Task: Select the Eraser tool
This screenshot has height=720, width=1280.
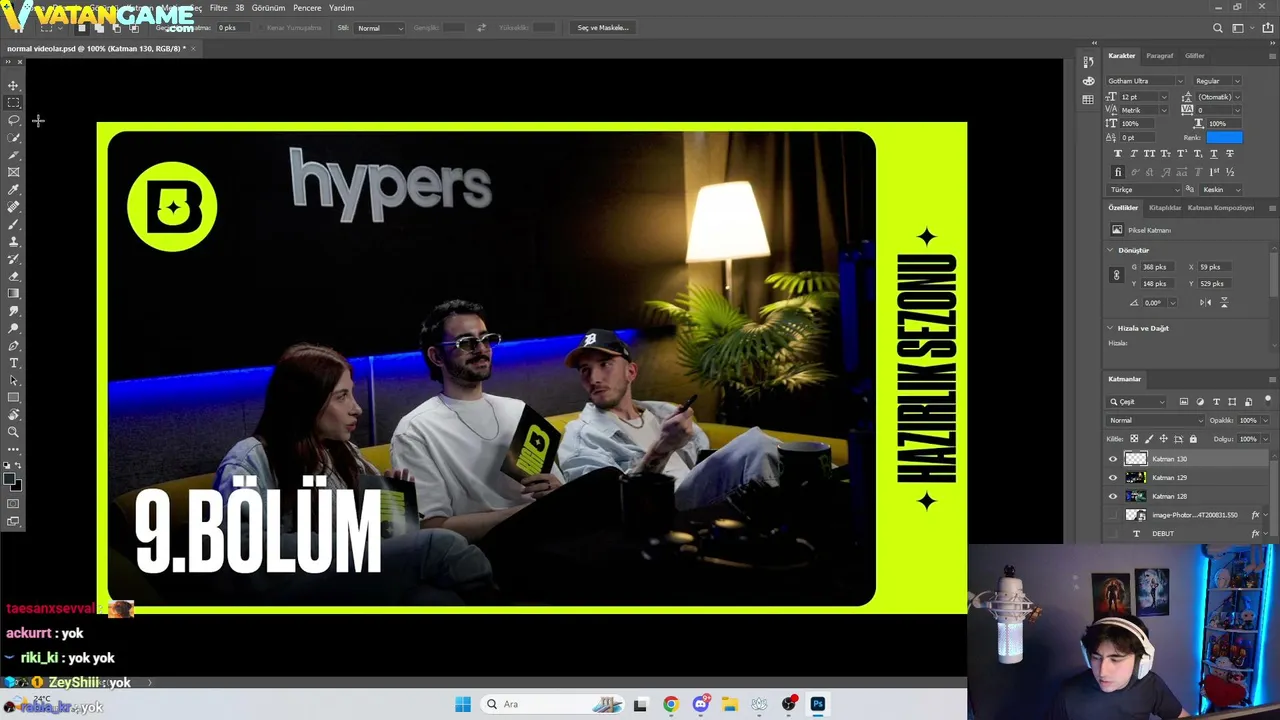Action: click(x=13, y=276)
